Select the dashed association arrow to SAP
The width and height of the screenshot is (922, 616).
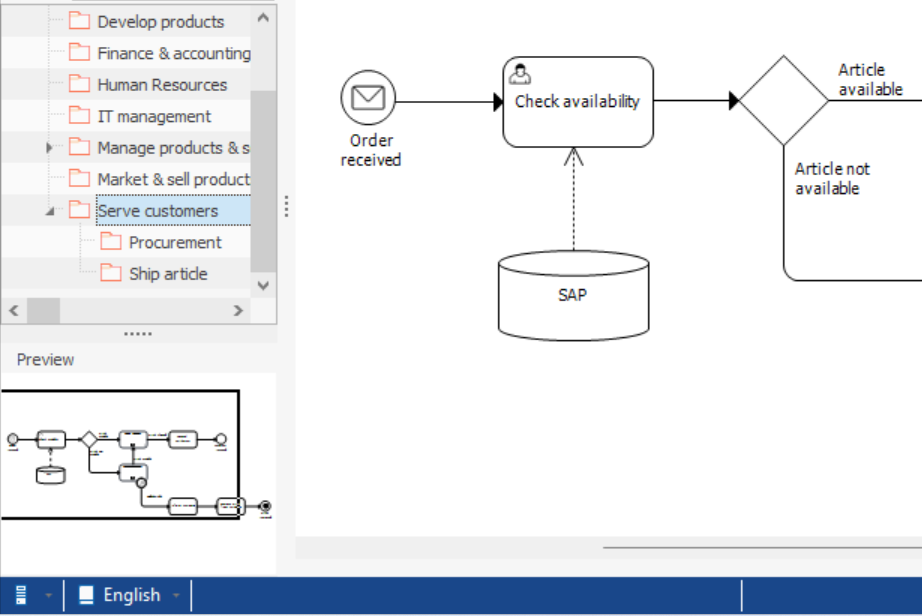[x=573, y=199]
